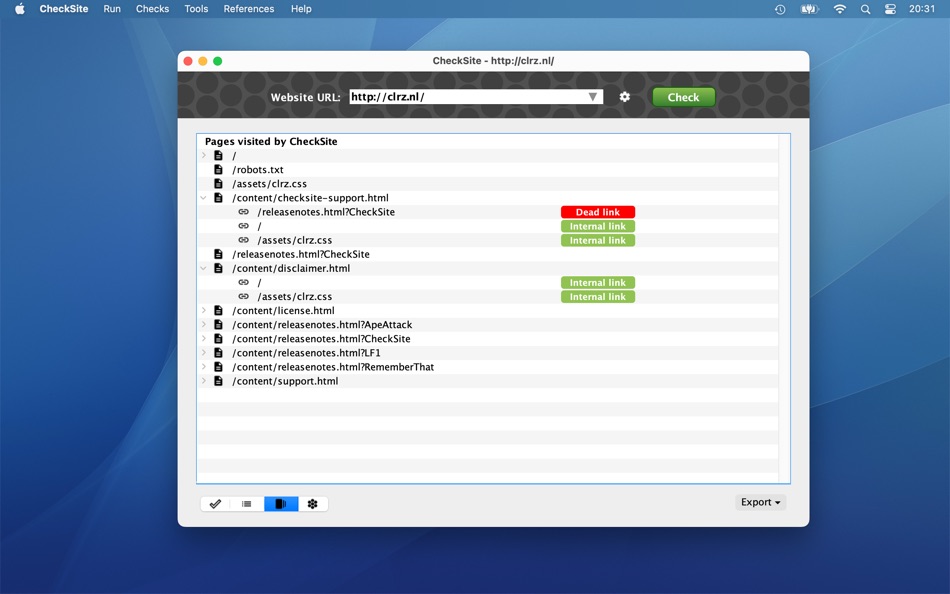Click the page icon for /content/checksite-support.html
Image resolution: width=950 pixels, height=594 pixels.
[218, 198]
